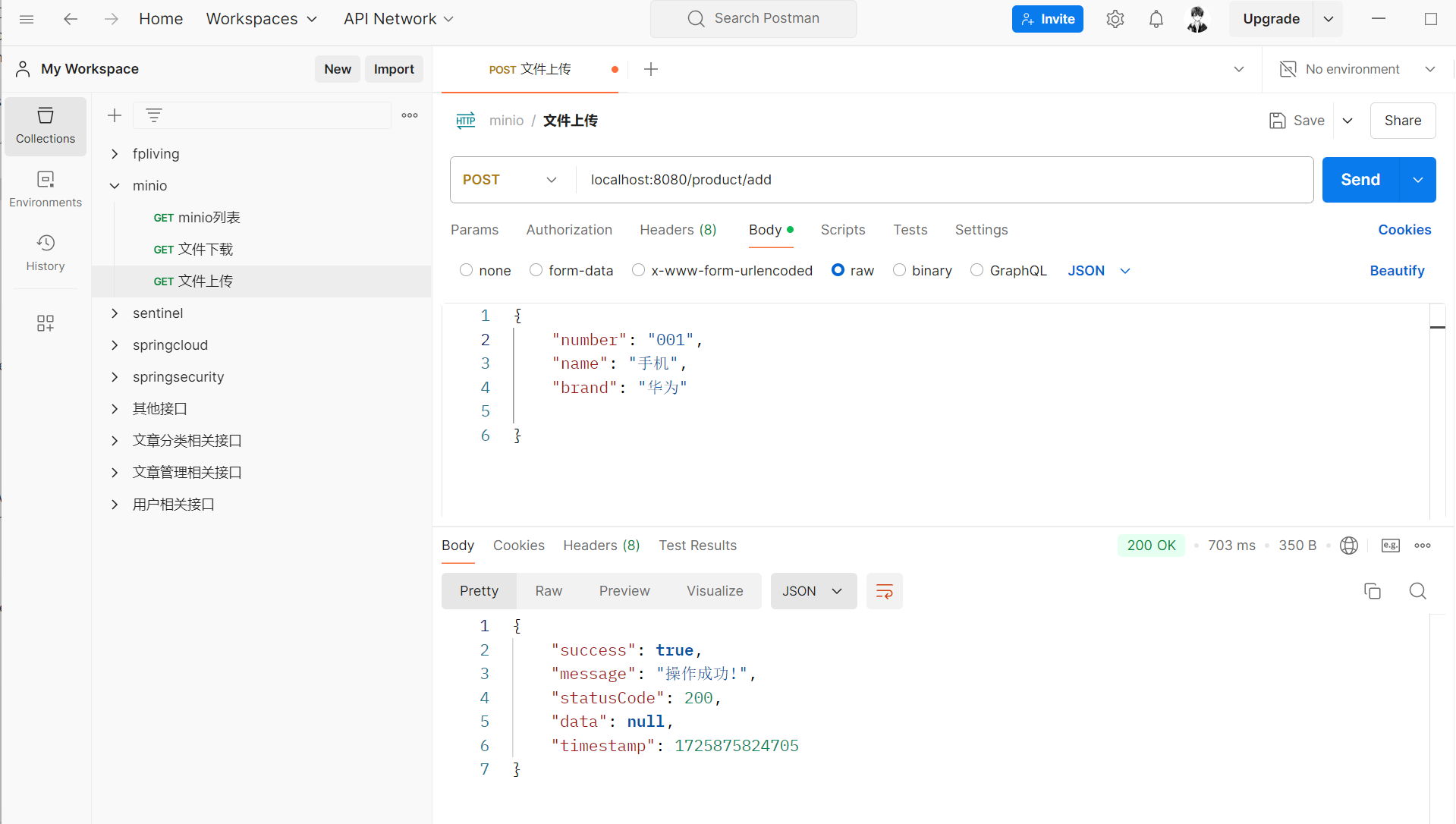Click the network globe icon in response
This screenshot has width=1456, height=824.
tap(1349, 546)
